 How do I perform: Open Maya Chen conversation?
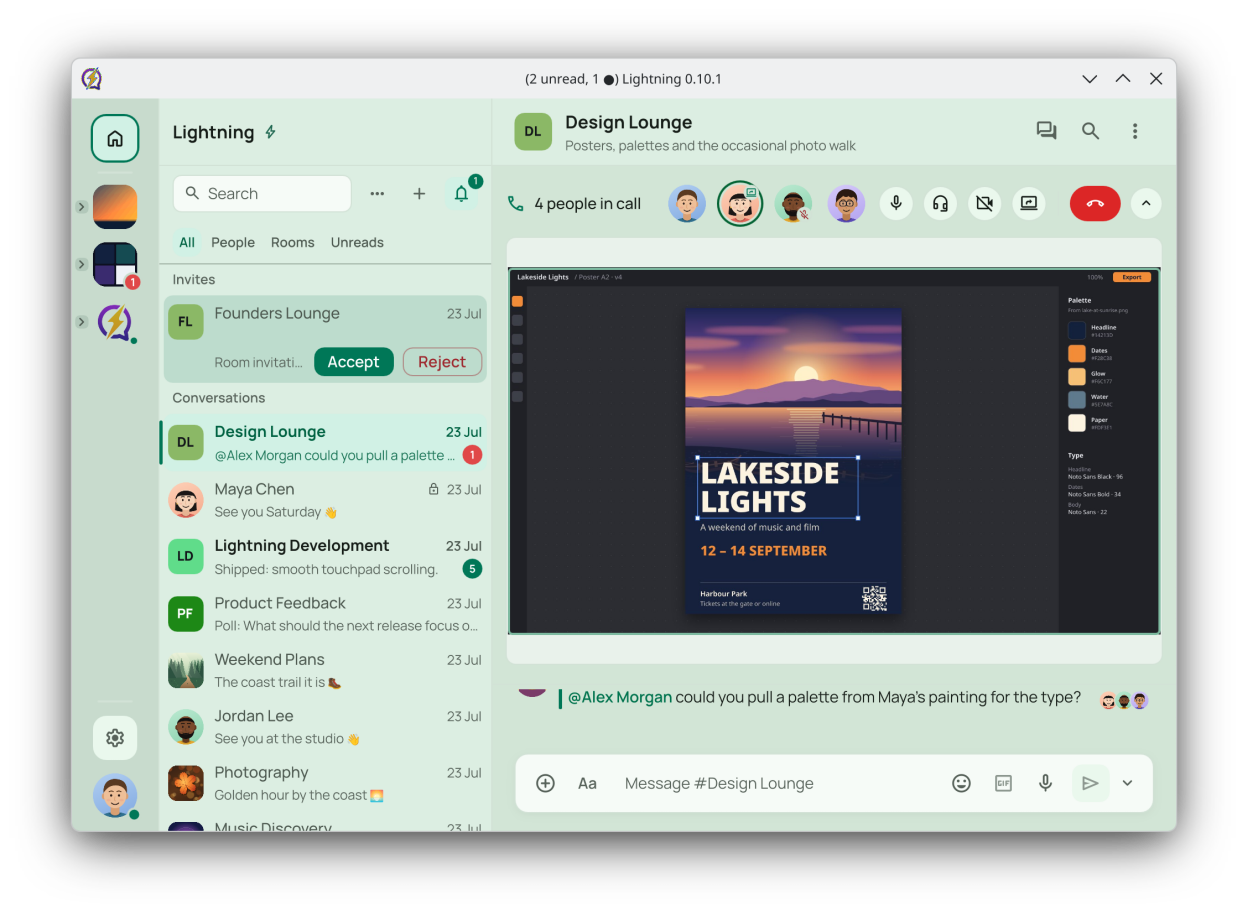click(x=325, y=500)
